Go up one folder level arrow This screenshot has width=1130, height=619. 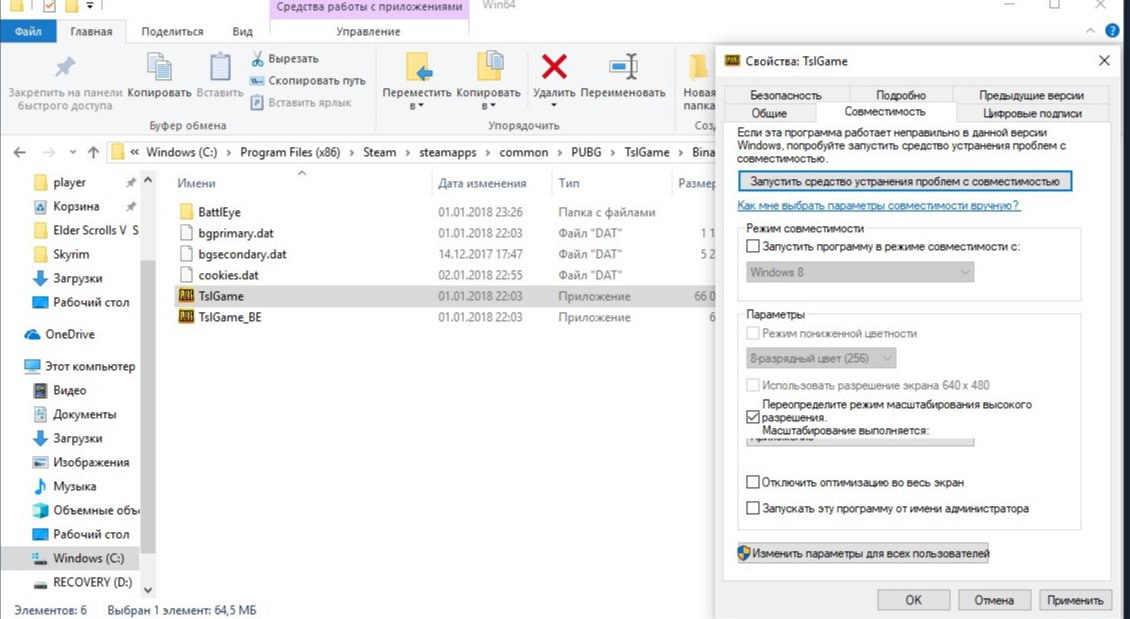93,152
